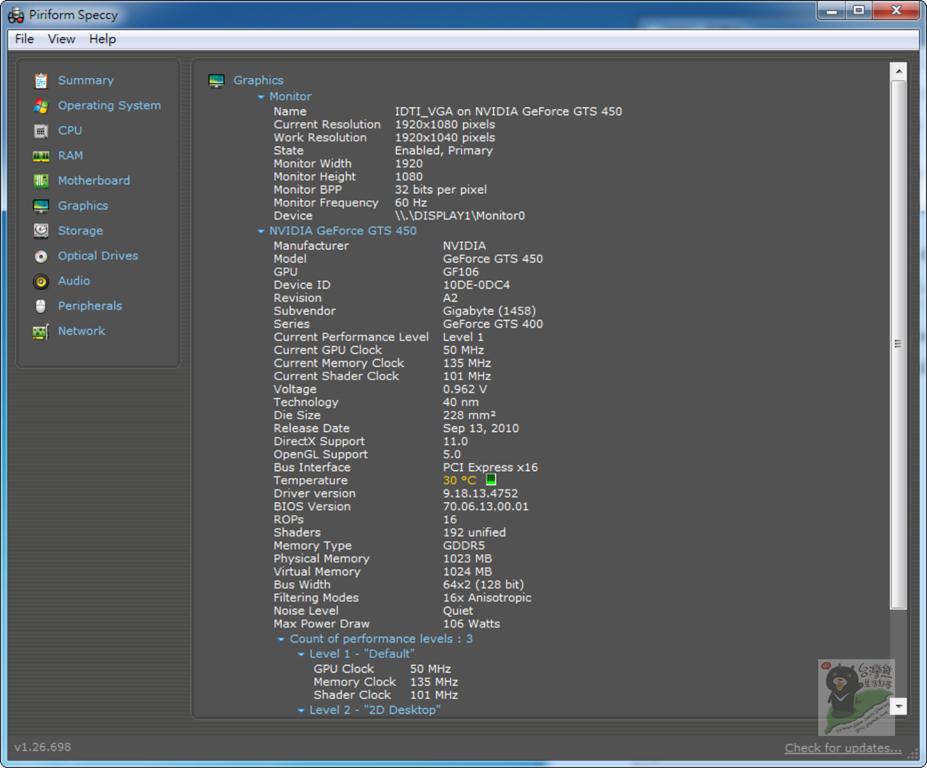Collapse the Monitor section

coord(261,97)
